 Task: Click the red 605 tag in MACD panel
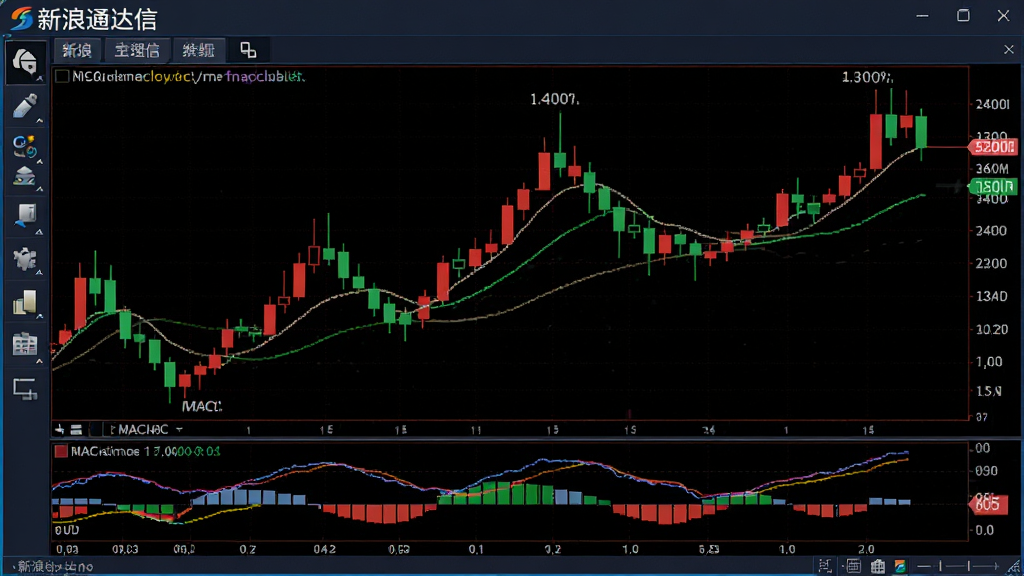point(988,504)
